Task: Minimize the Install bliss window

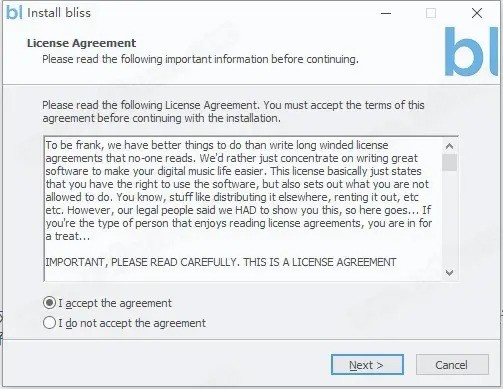Action: pos(386,13)
